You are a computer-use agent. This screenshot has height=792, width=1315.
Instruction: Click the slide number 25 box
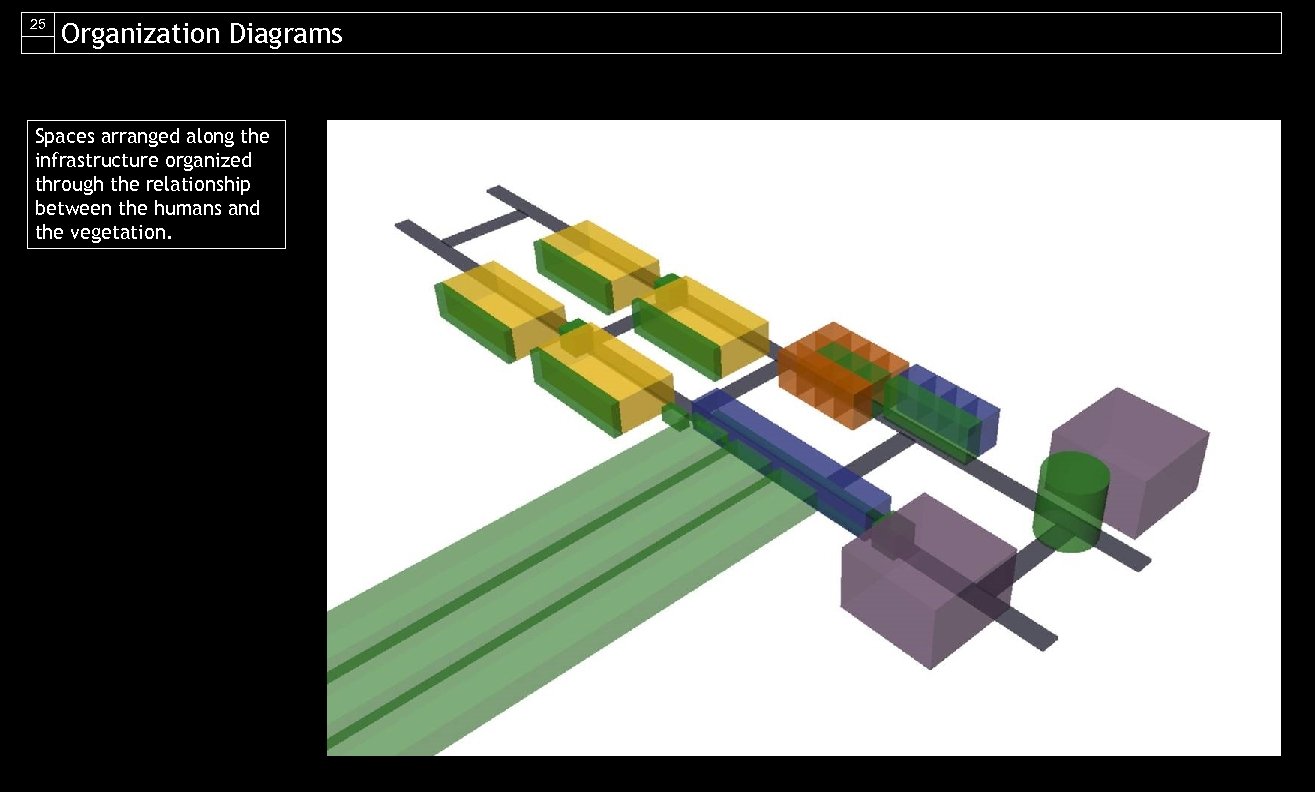point(36,28)
